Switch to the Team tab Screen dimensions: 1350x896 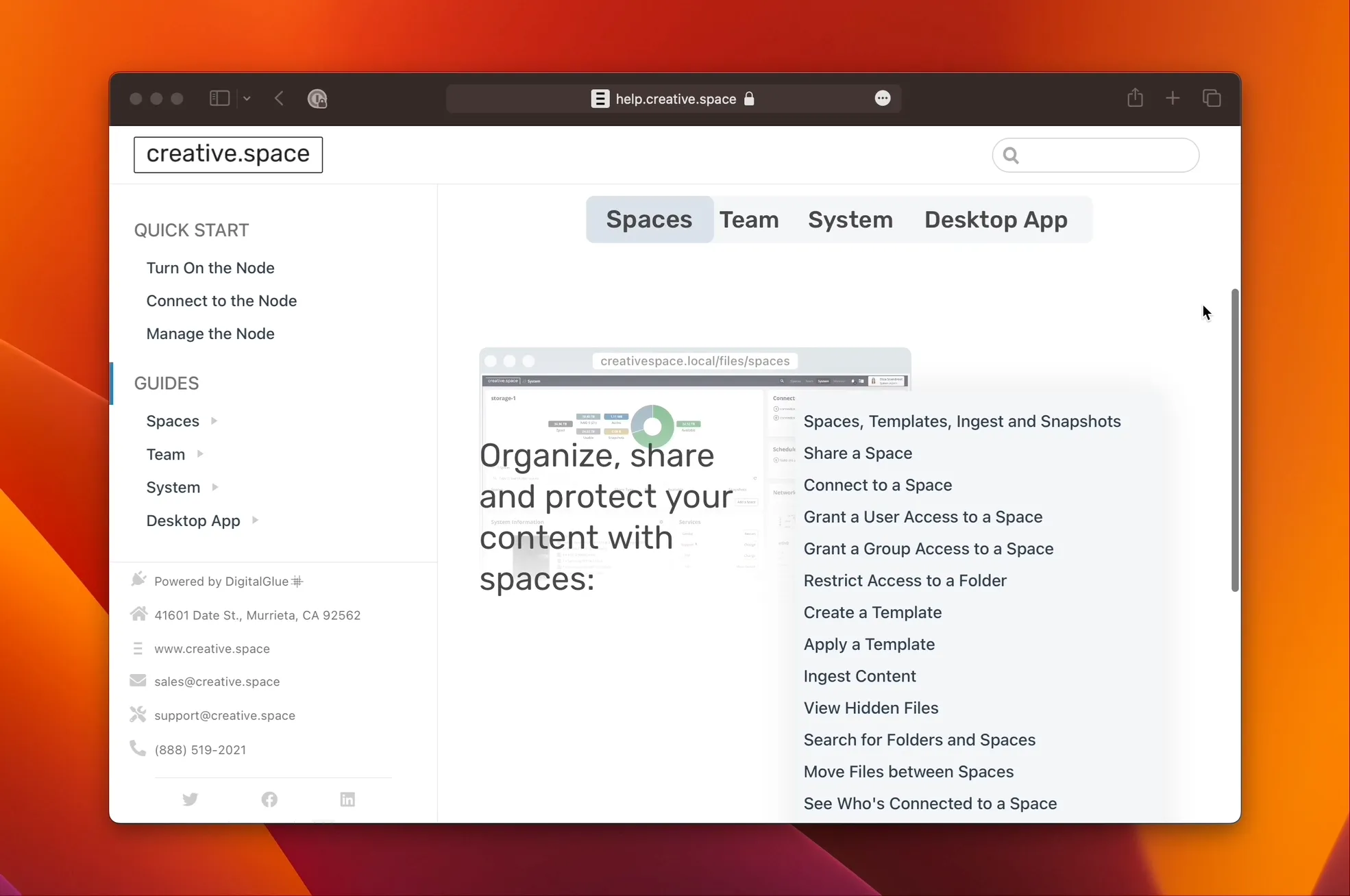(x=749, y=219)
